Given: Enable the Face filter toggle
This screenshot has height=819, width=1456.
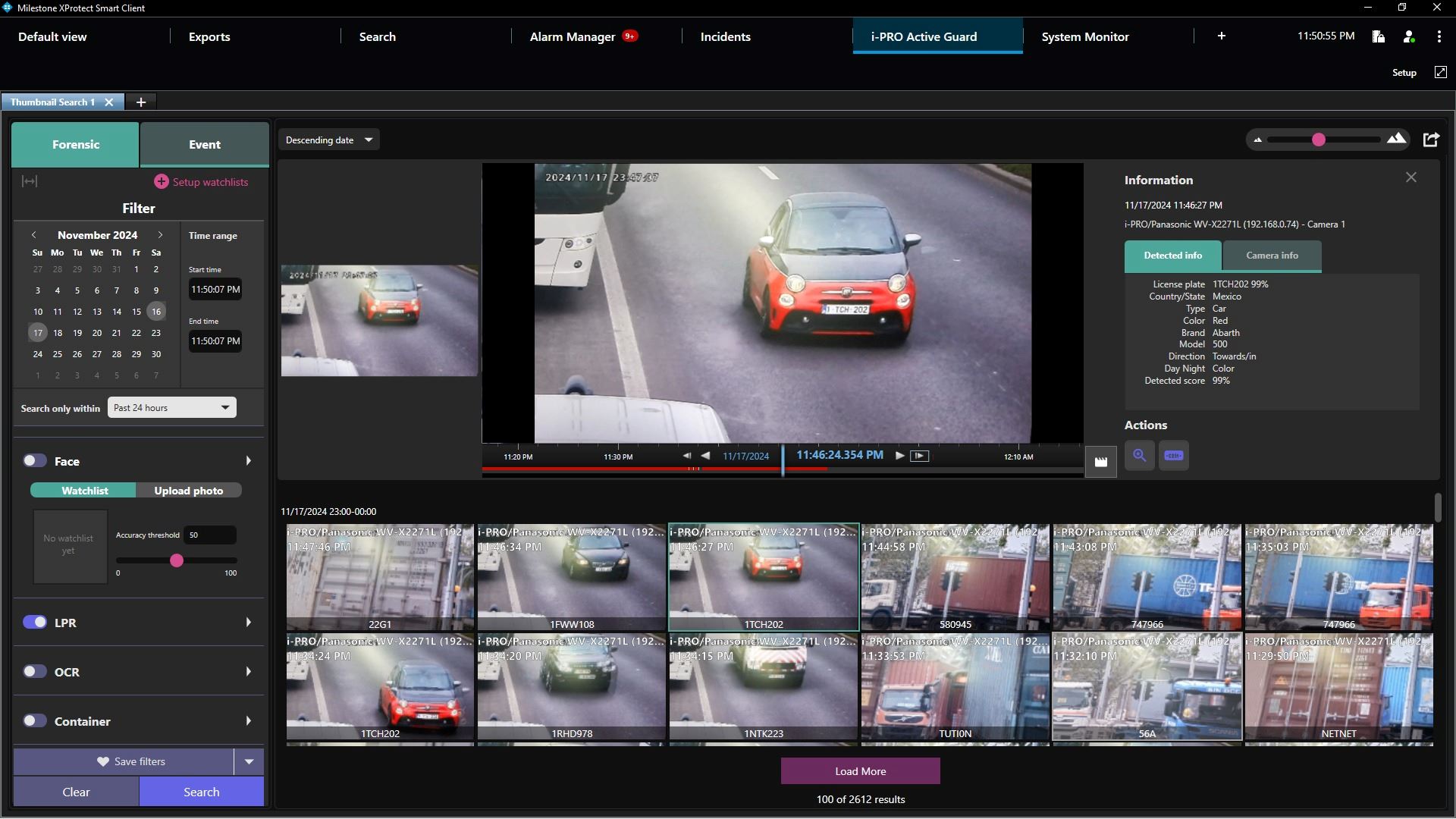Looking at the screenshot, I should click(x=35, y=460).
